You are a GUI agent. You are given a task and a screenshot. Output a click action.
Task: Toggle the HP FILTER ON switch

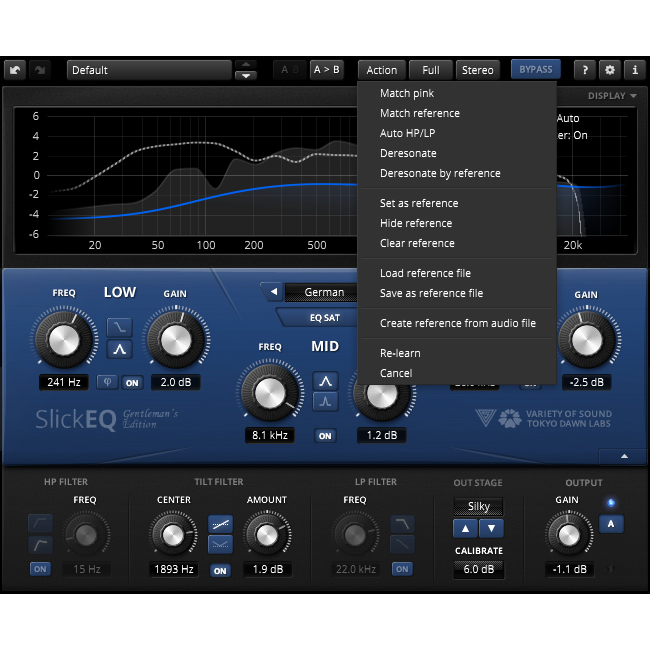pos(40,569)
